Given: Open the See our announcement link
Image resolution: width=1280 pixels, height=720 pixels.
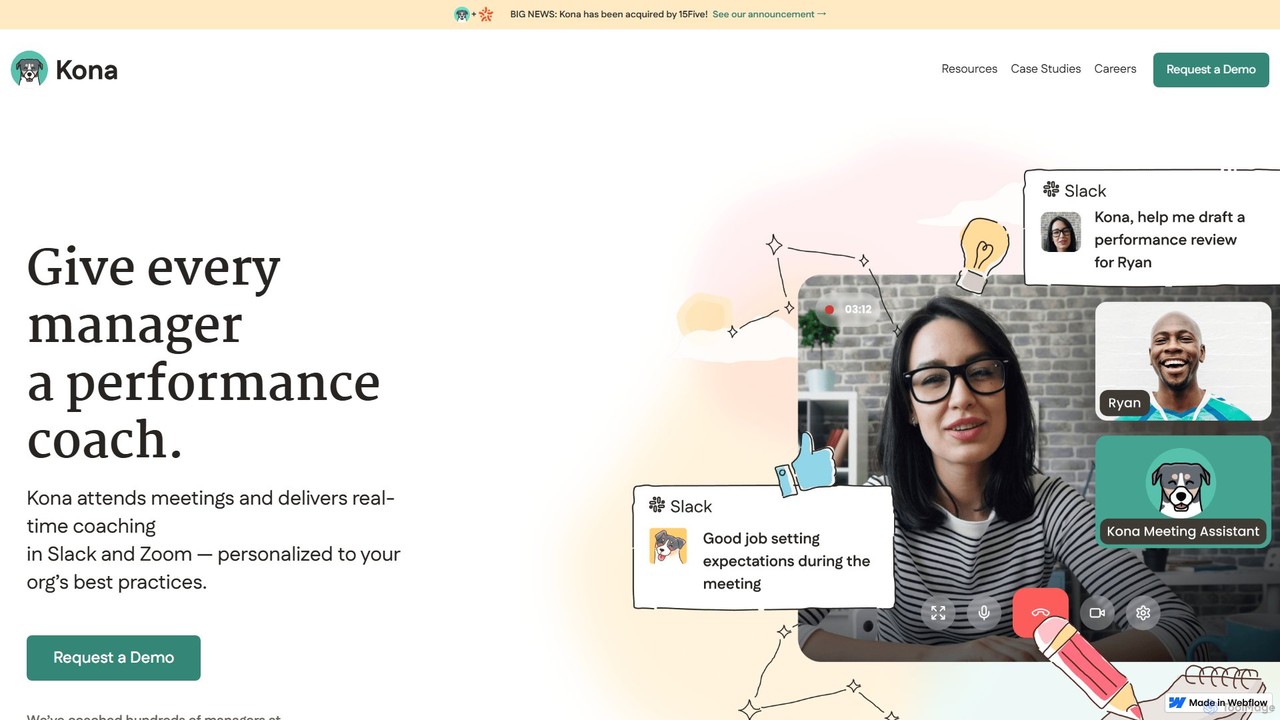Looking at the screenshot, I should pyautogui.click(x=770, y=14).
